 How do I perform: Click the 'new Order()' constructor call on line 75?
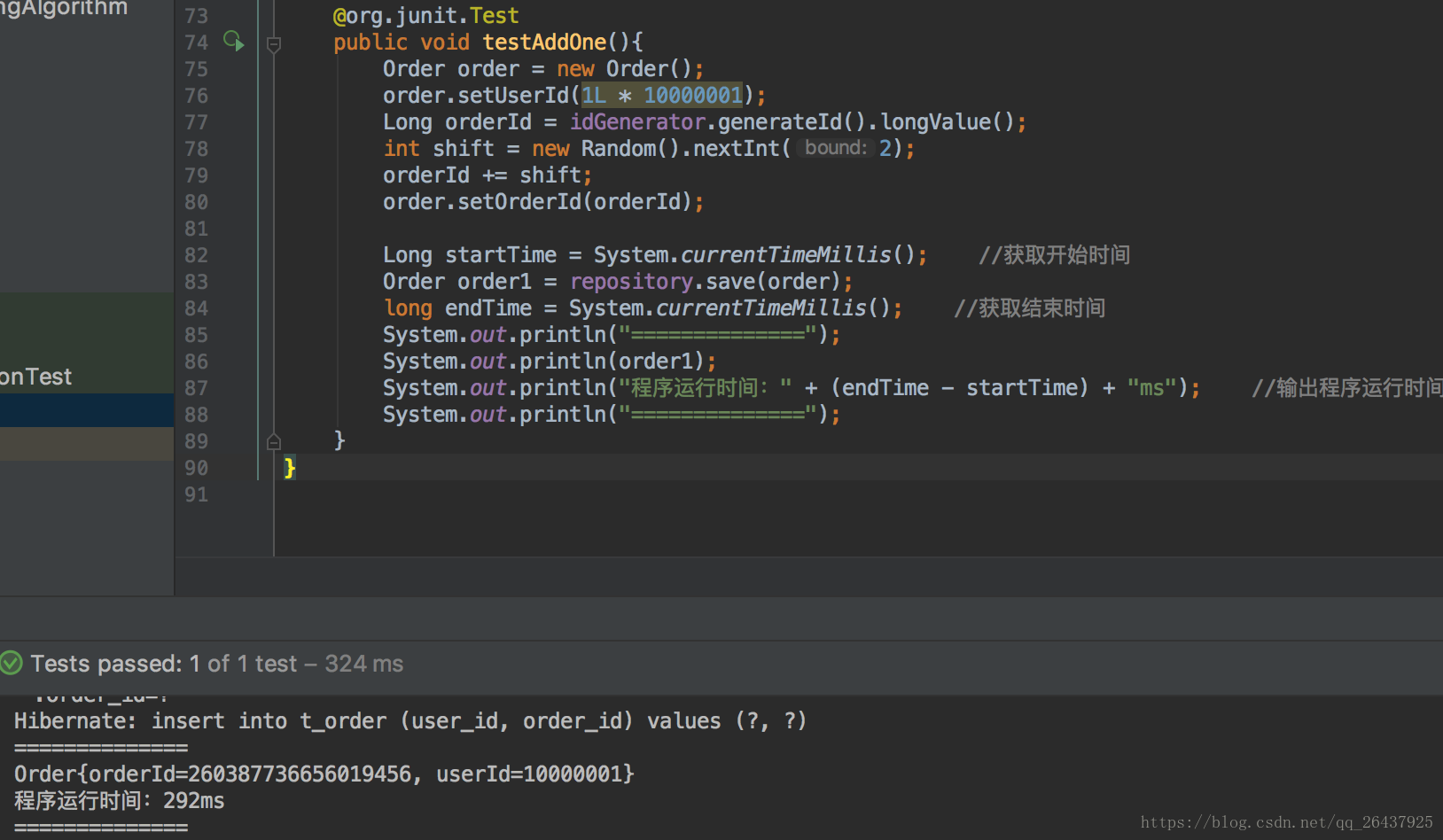[x=623, y=69]
